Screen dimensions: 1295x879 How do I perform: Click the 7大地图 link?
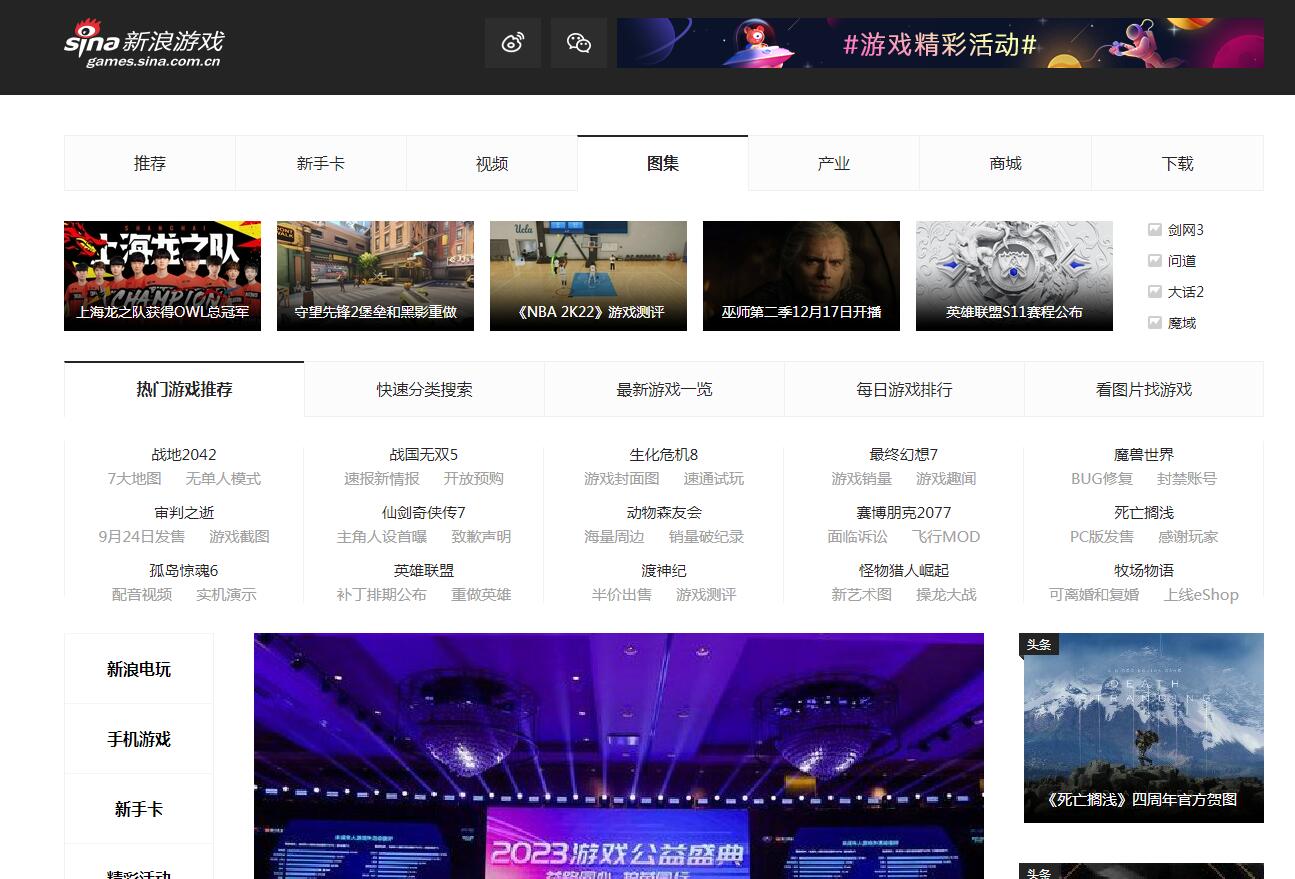[x=134, y=479]
